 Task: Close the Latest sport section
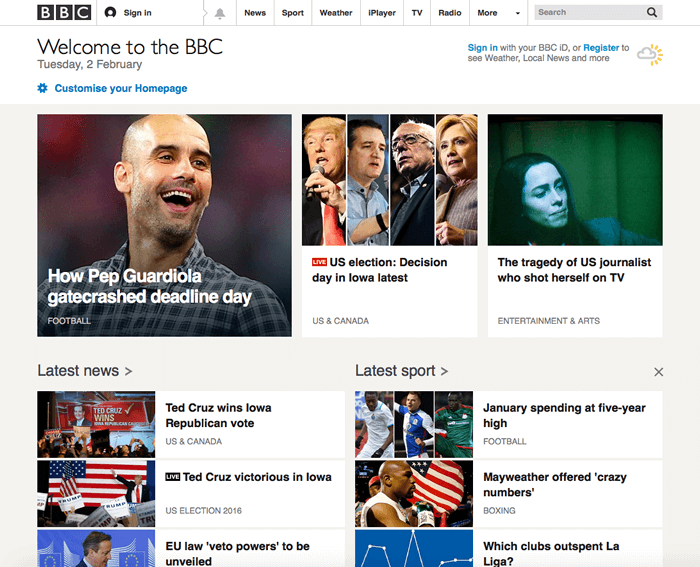(x=658, y=372)
